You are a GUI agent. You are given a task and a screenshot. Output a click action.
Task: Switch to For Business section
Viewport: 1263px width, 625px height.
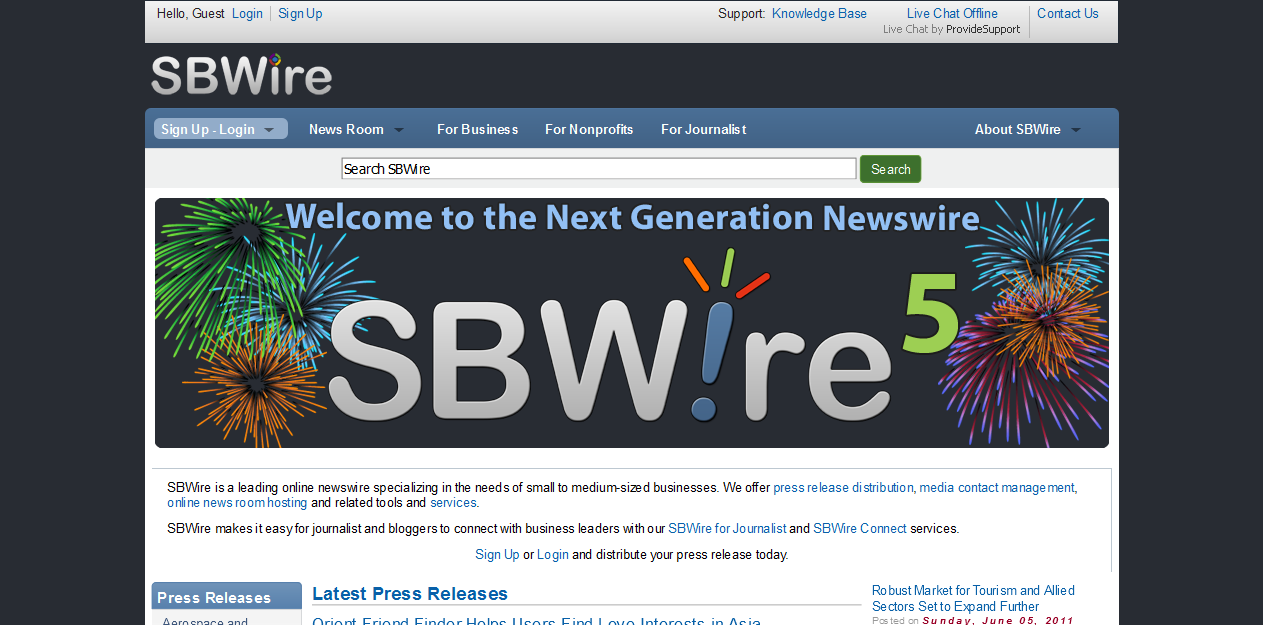(x=477, y=128)
